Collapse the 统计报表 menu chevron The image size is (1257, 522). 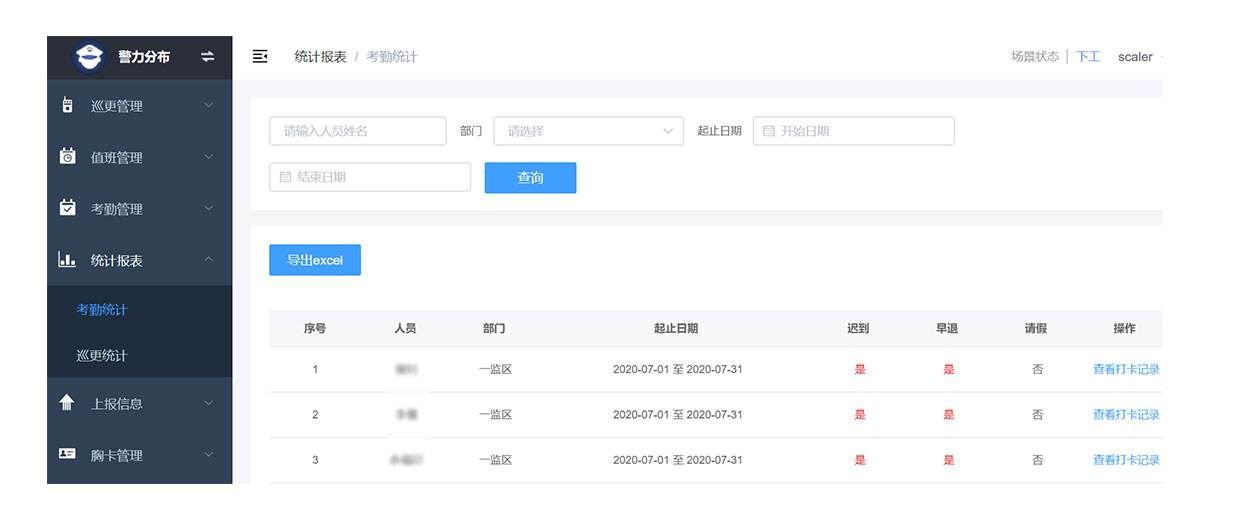[x=208, y=260]
